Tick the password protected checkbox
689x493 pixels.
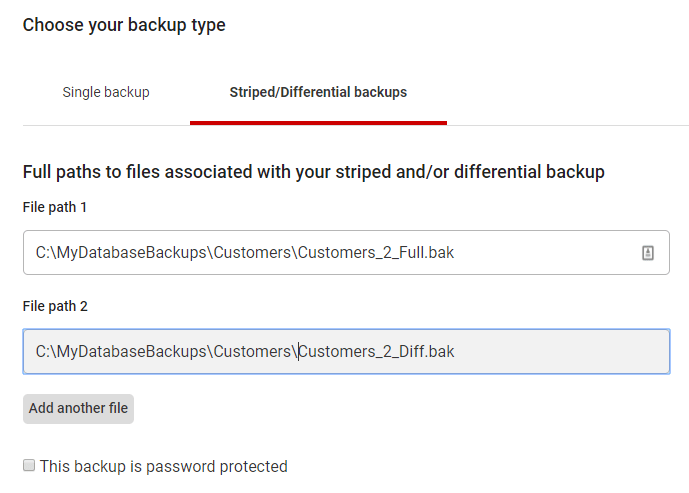[x=29, y=465]
